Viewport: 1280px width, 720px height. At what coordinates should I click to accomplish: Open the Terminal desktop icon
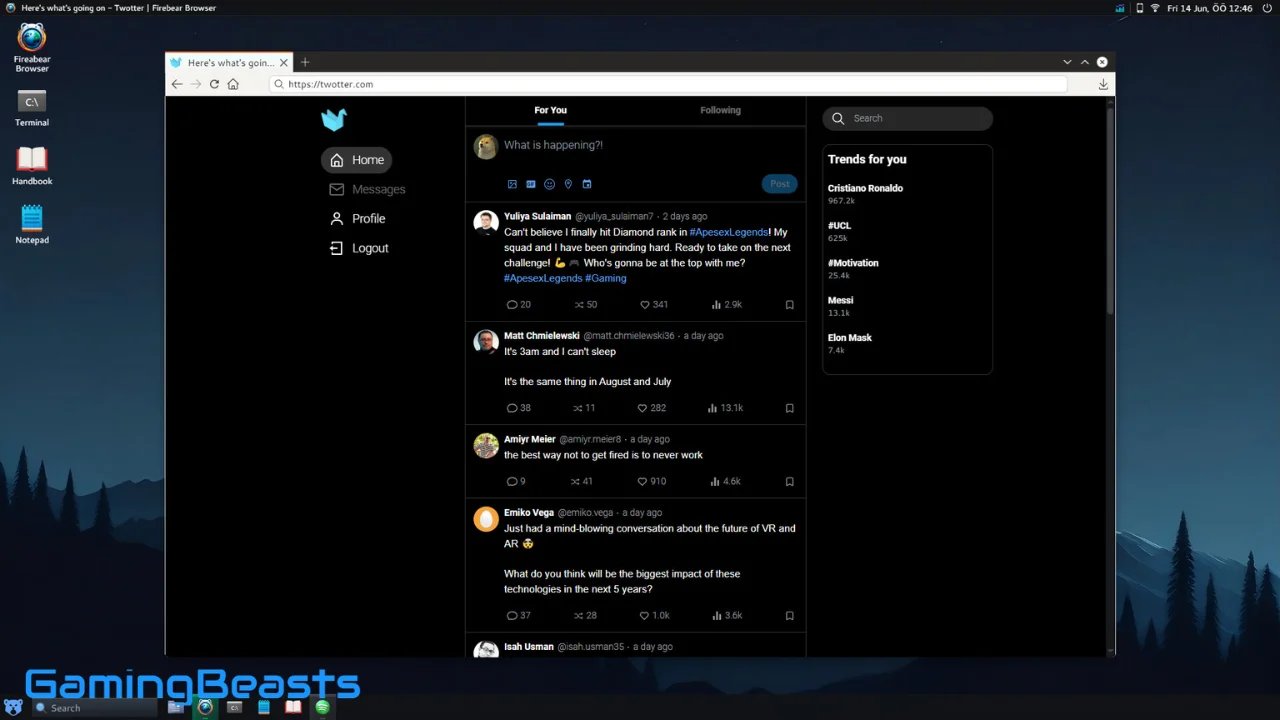(x=31, y=108)
